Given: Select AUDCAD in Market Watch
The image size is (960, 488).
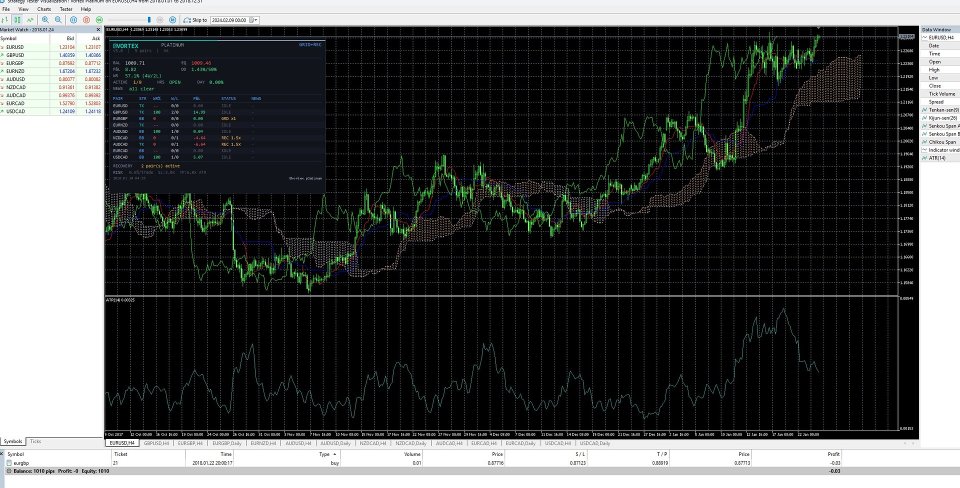Looking at the screenshot, I should pyautogui.click(x=51, y=95).
